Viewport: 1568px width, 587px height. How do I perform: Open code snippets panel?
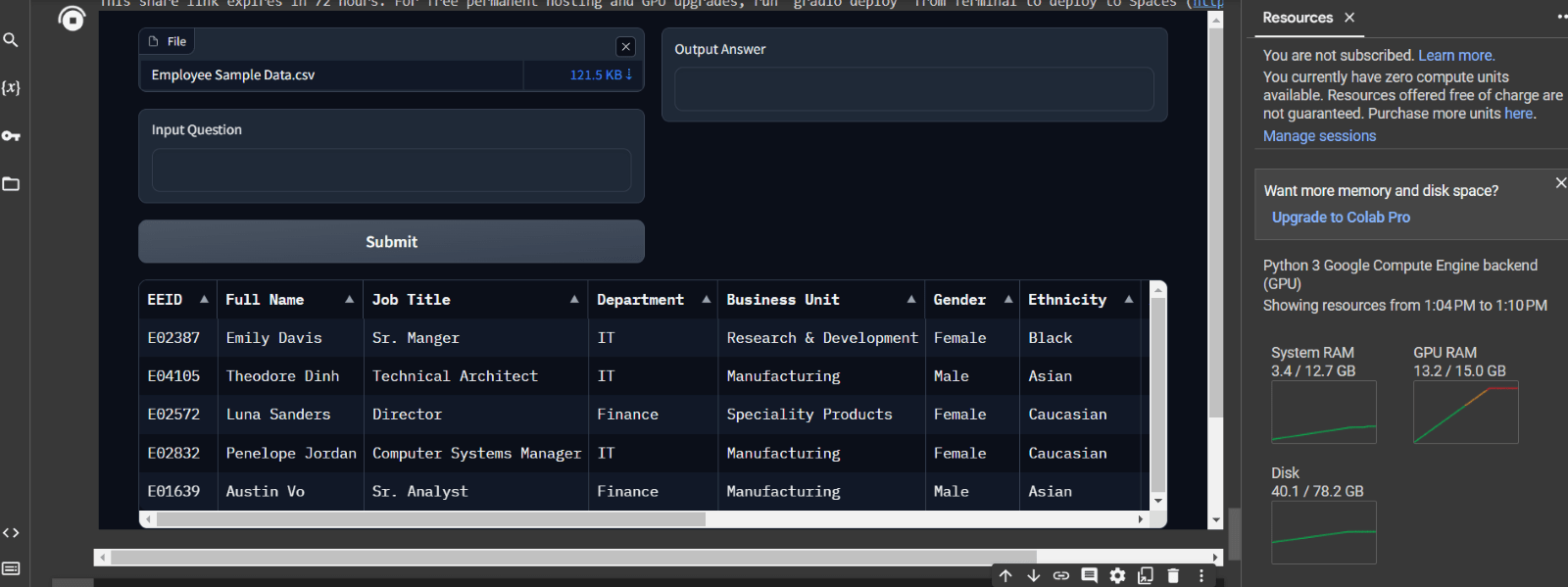(11, 533)
